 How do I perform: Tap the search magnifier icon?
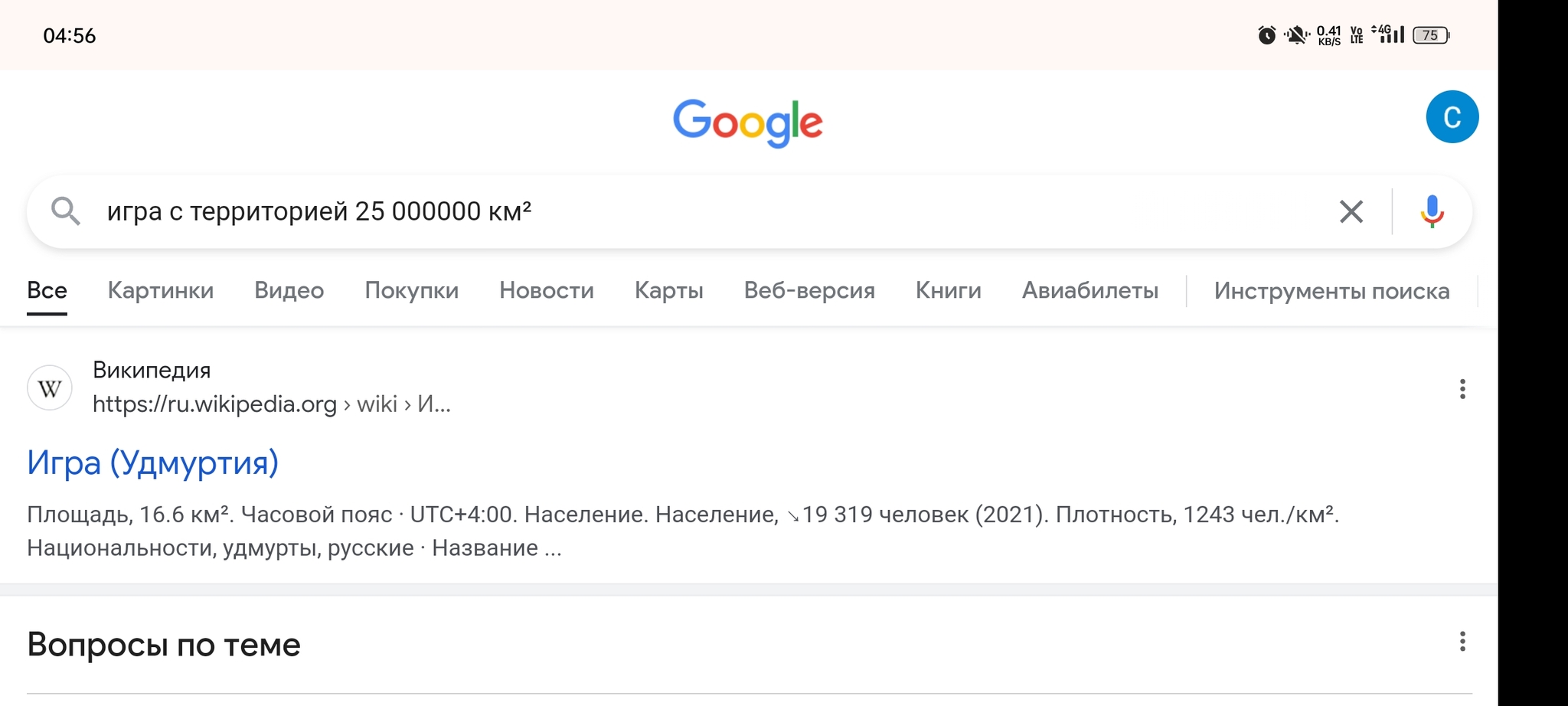tap(65, 211)
